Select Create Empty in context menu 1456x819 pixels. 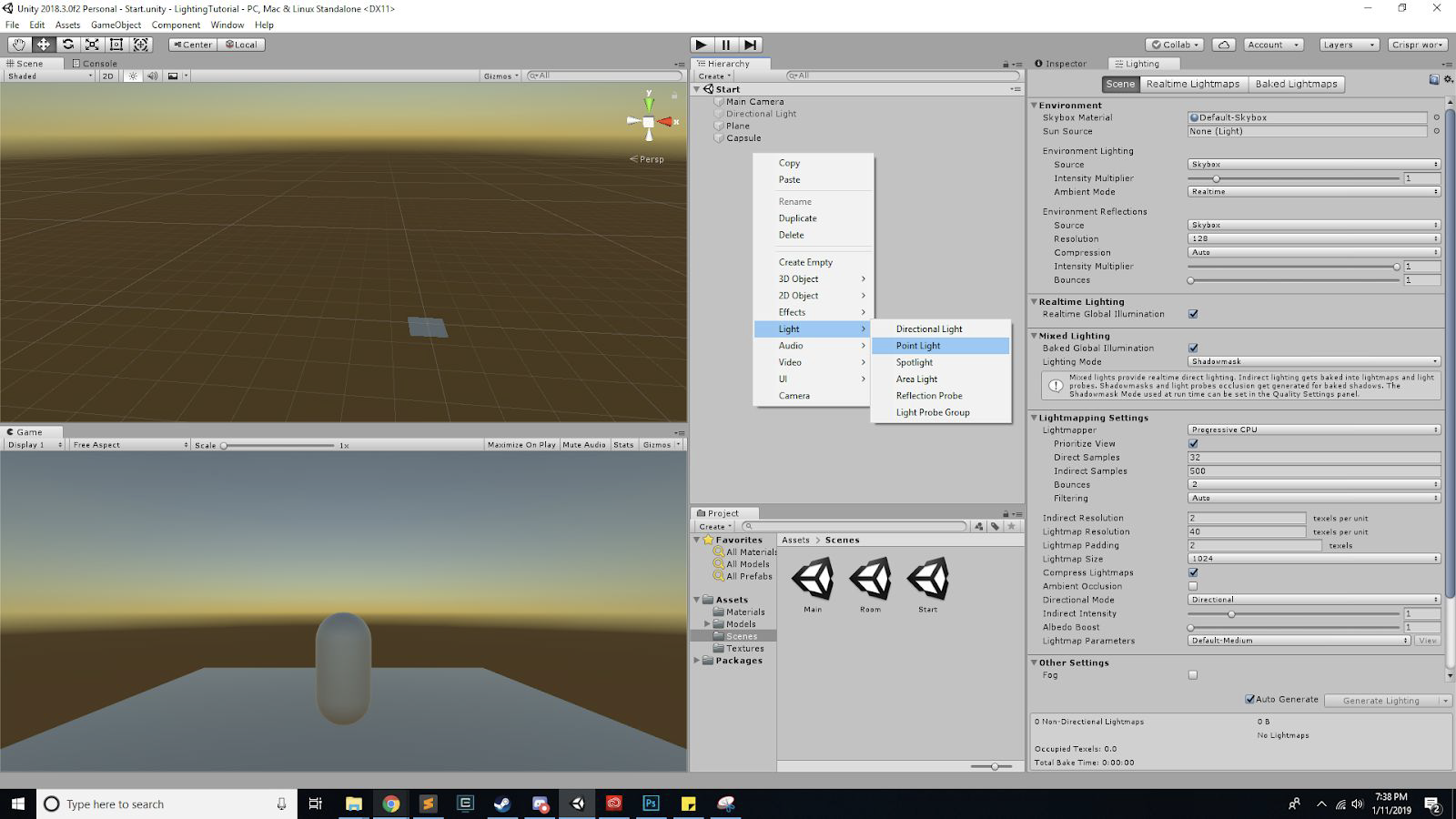point(813,262)
